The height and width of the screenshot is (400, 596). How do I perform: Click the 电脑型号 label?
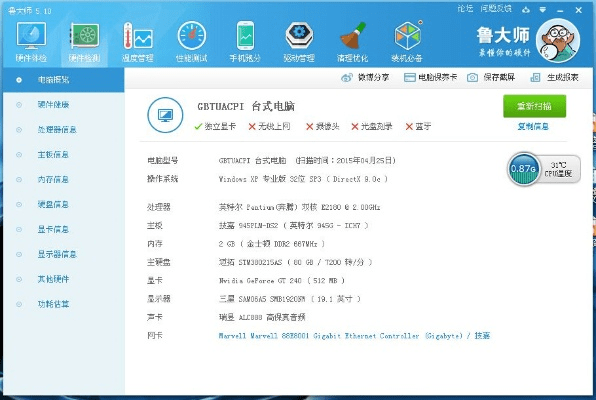(163, 160)
